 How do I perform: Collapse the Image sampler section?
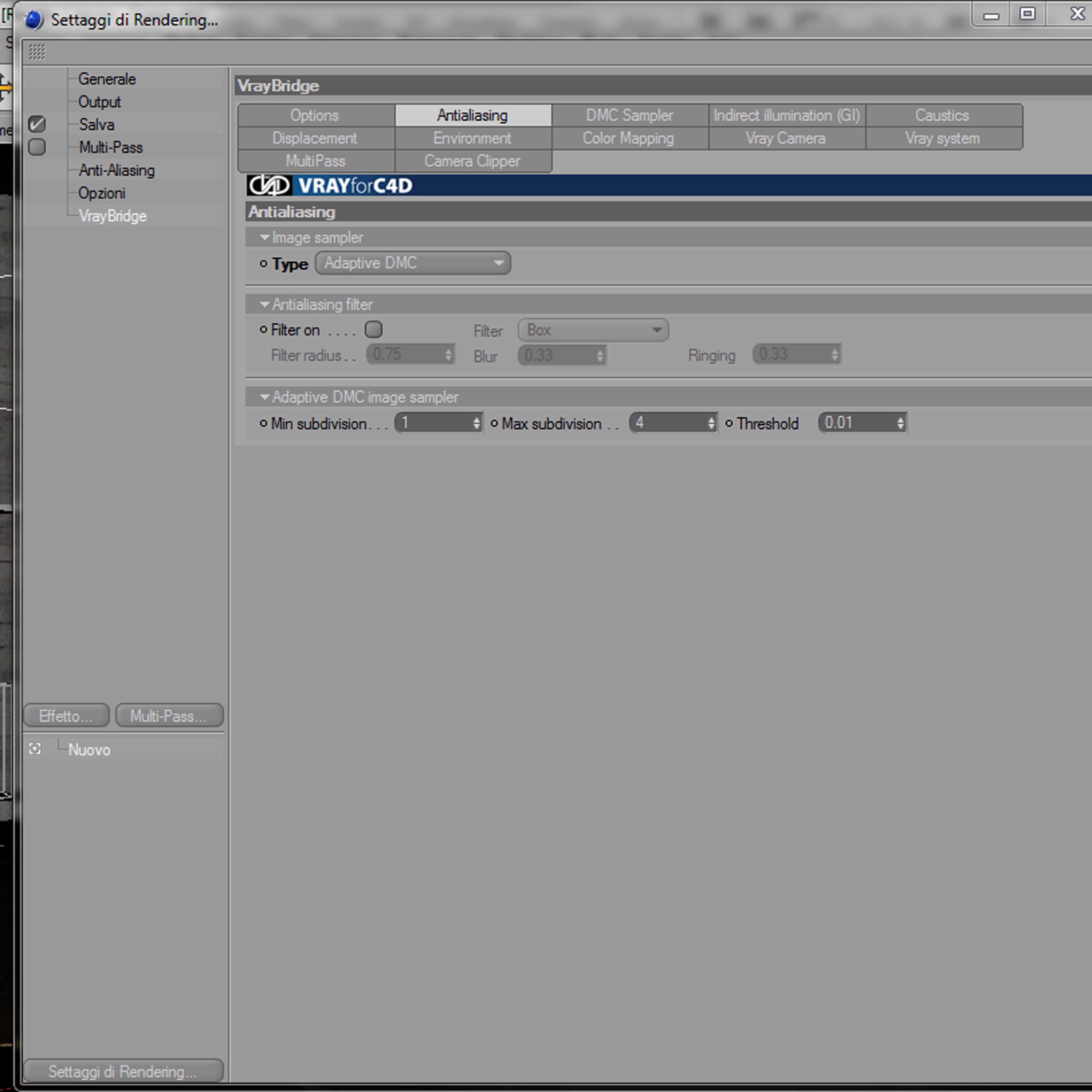264,238
